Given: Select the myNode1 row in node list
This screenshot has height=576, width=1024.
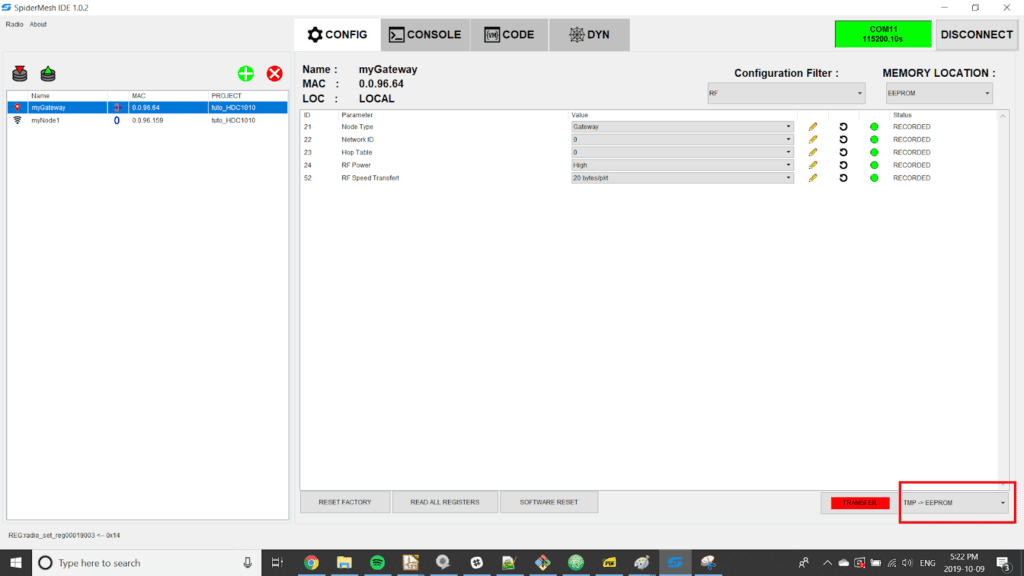Looking at the screenshot, I should click(148, 120).
